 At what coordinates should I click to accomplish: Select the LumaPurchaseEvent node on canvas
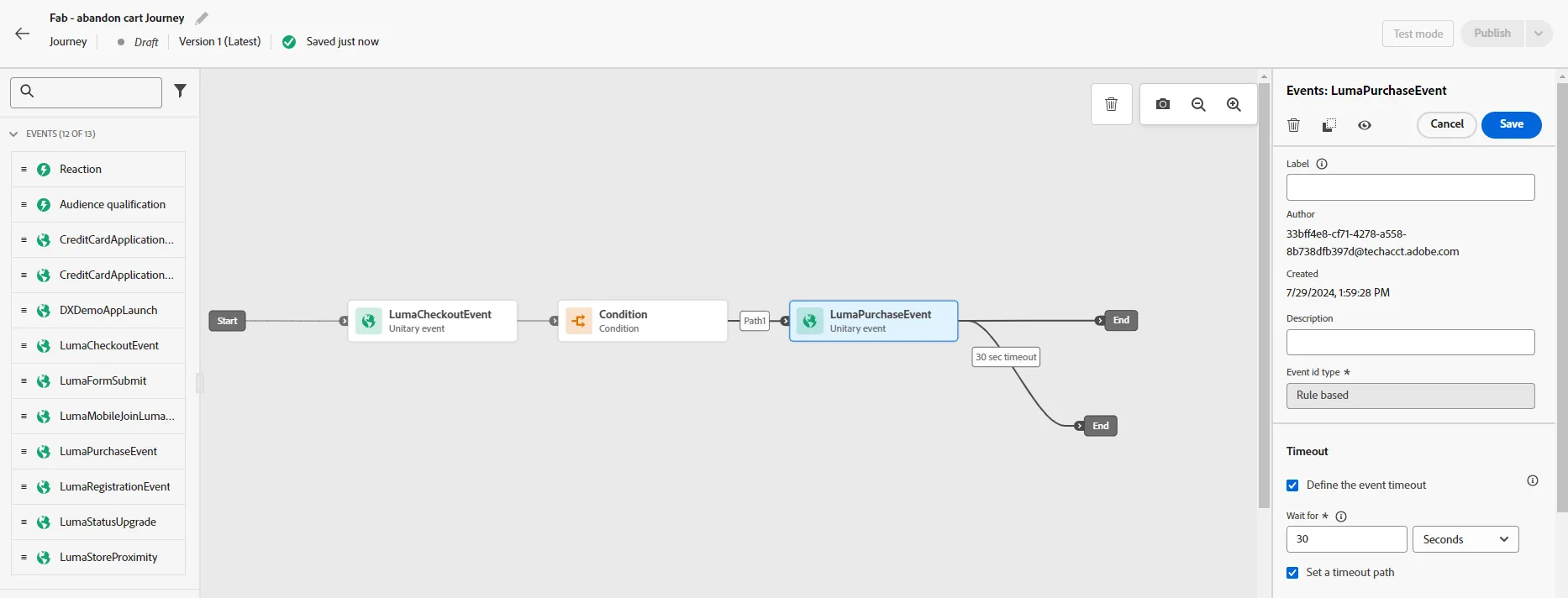pyautogui.click(x=874, y=321)
